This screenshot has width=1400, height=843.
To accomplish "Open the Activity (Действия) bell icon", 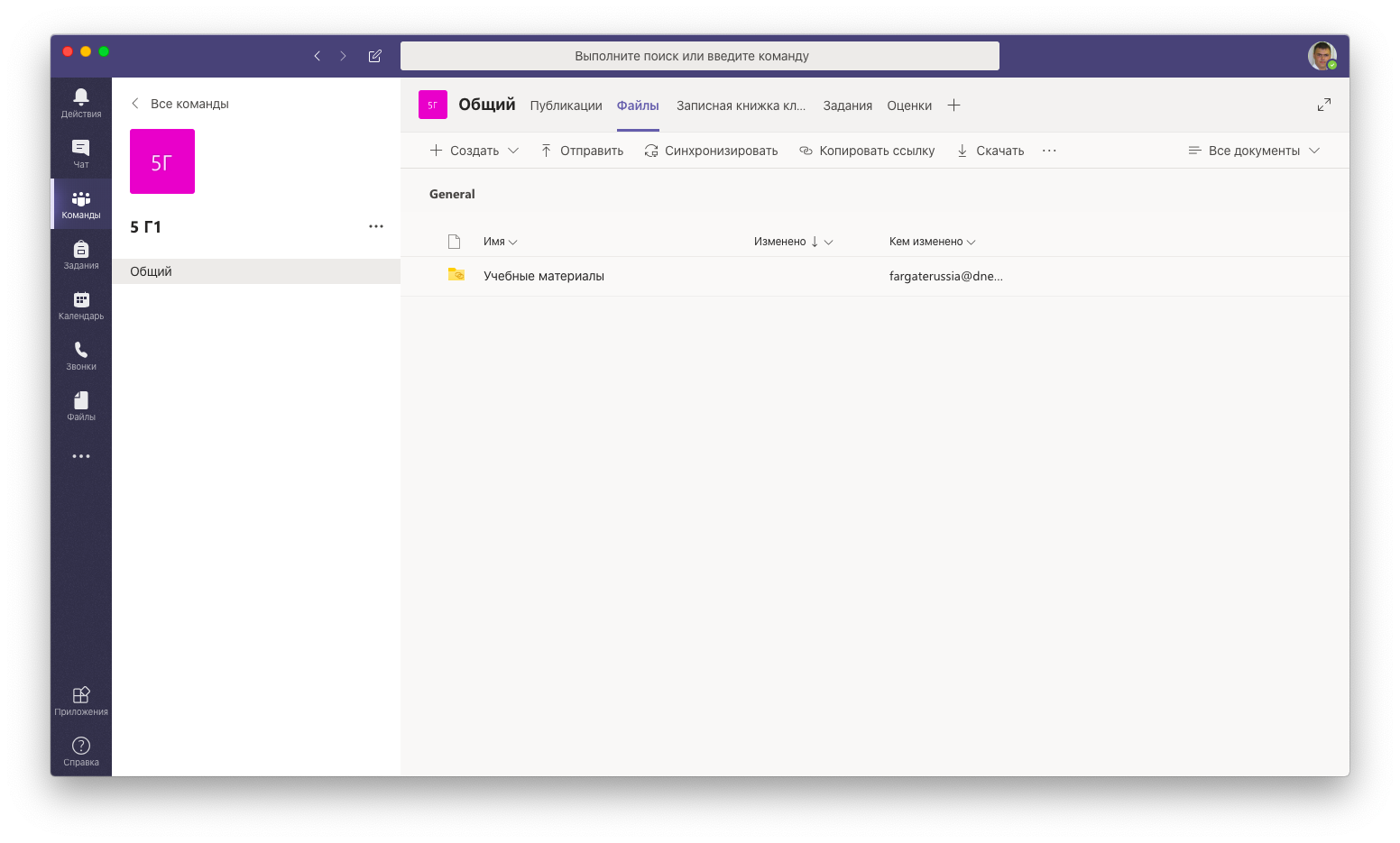I will tap(81, 102).
